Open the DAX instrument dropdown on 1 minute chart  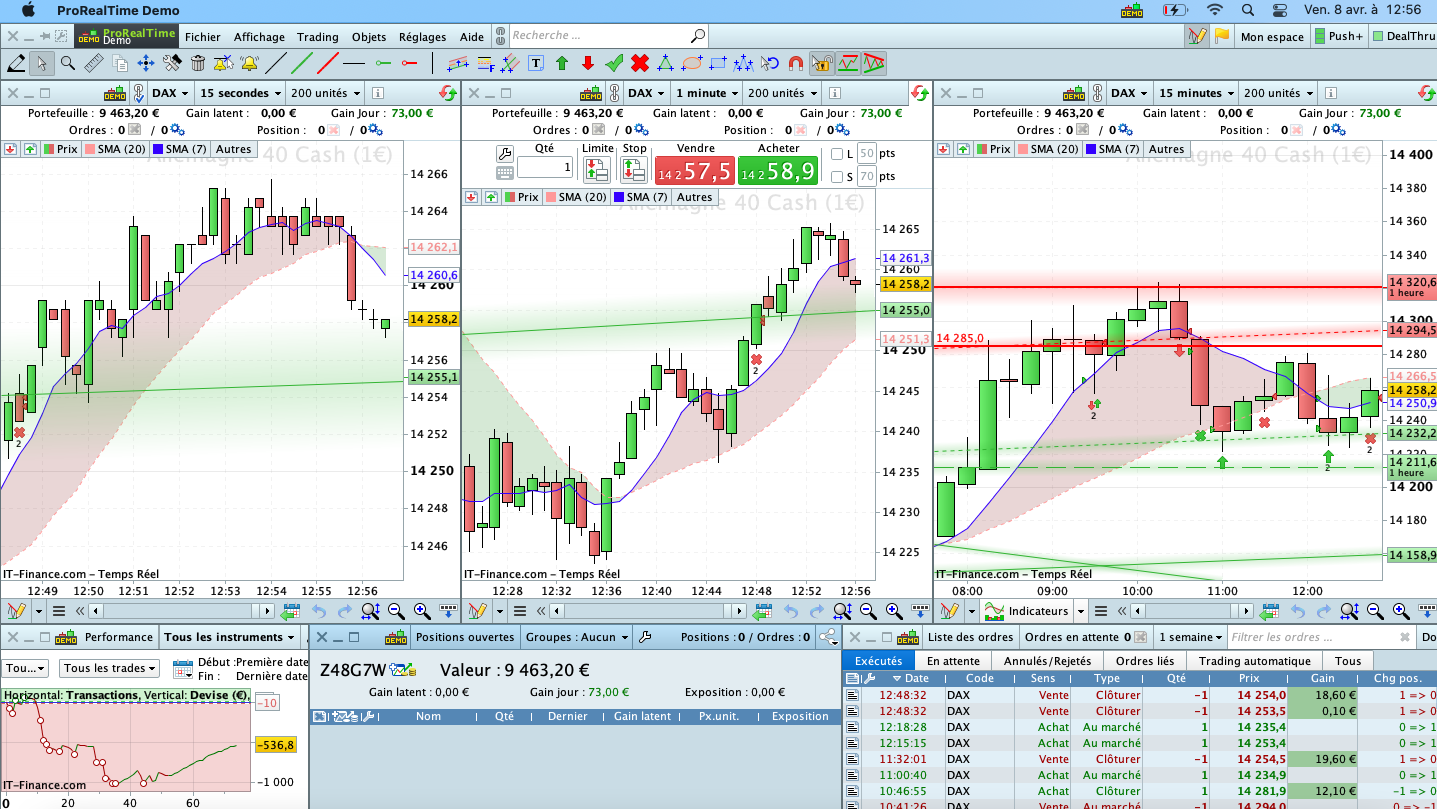coord(646,93)
